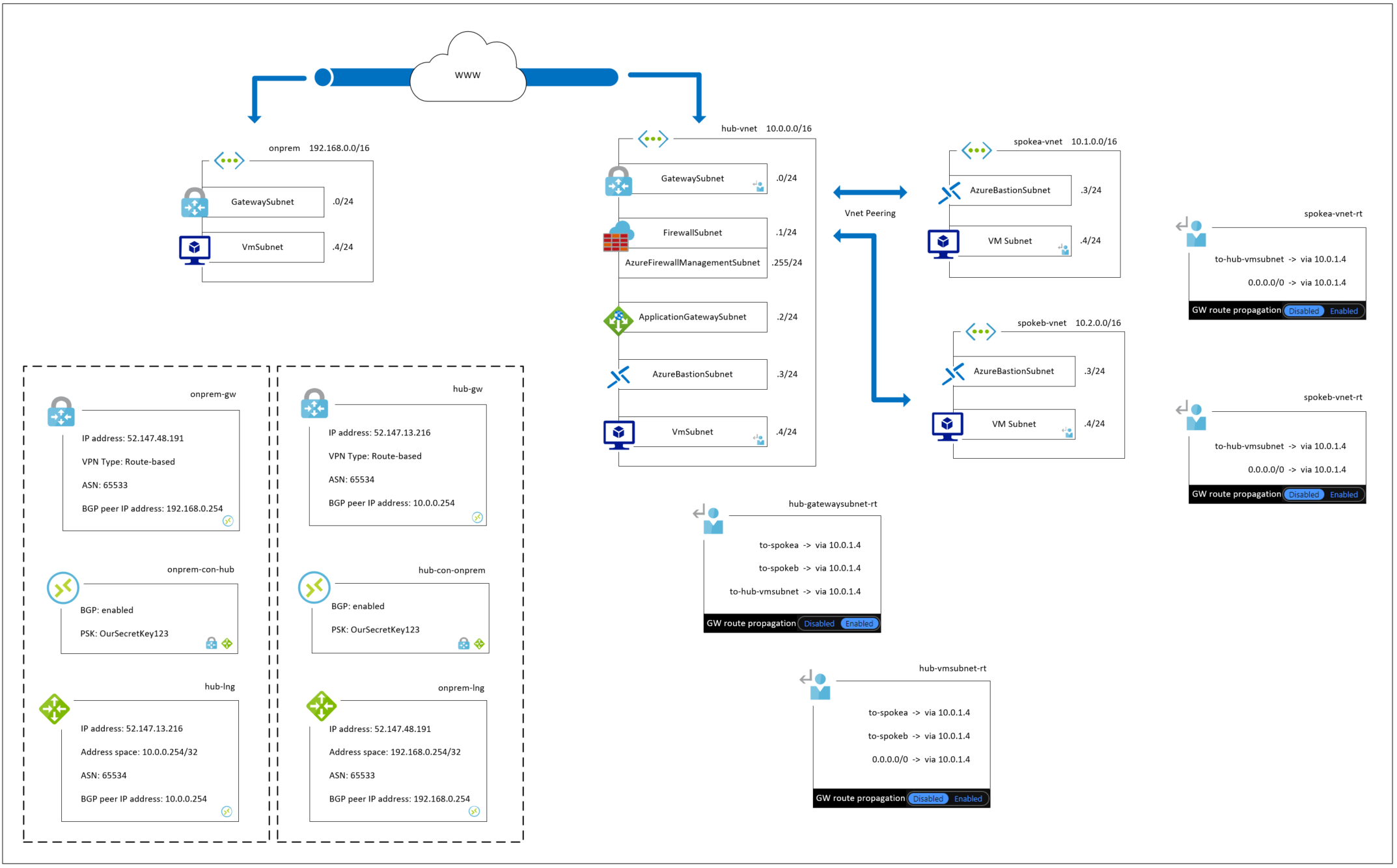Image resolution: width=1397 pixels, height=868 pixels.
Task: Set spokeb-vnet-rt GW route propagation to Enabled
Action: click(1344, 495)
